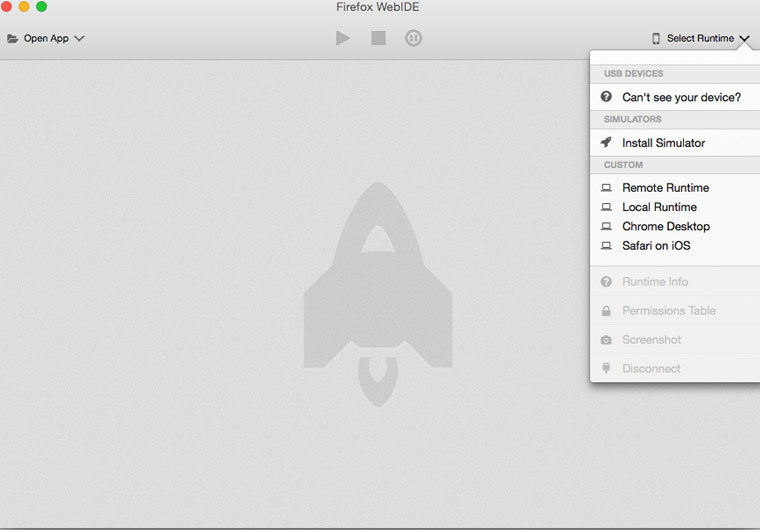760x530 pixels.
Task: Click the Select Runtime chevron arrow
Action: (745, 38)
